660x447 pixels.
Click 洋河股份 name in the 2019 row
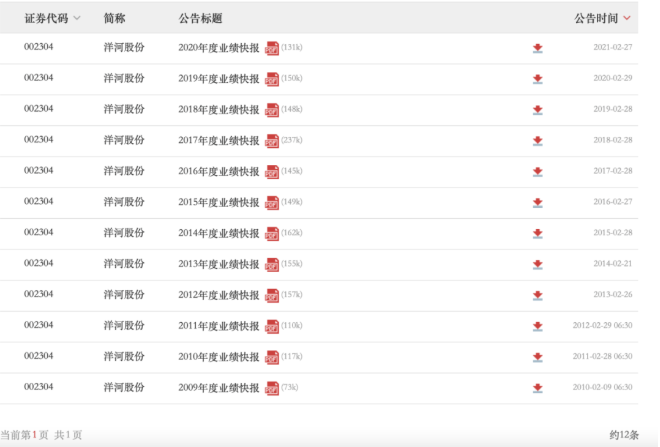[124, 78]
